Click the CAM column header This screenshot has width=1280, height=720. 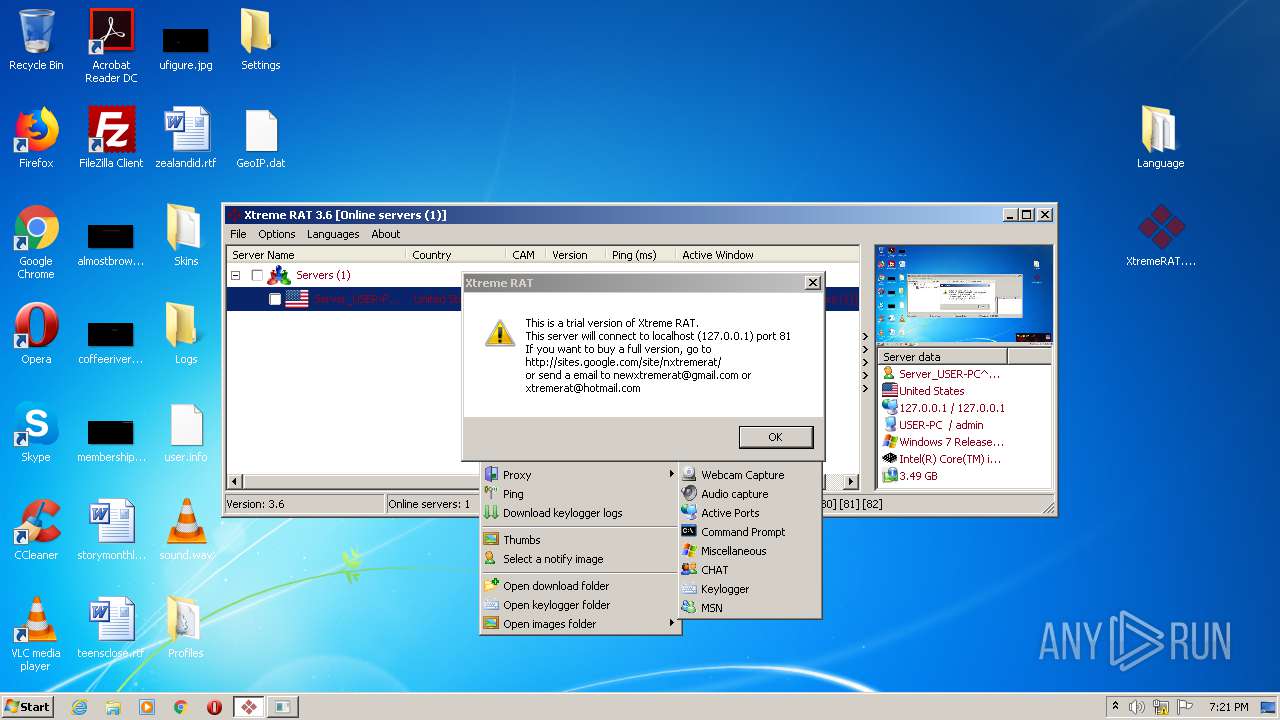(x=525, y=255)
